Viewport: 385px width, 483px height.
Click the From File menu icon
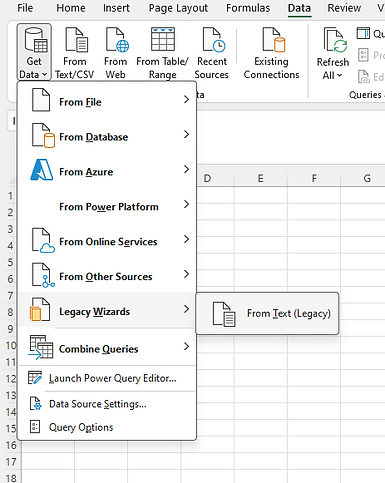pyautogui.click(x=41, y=100)
